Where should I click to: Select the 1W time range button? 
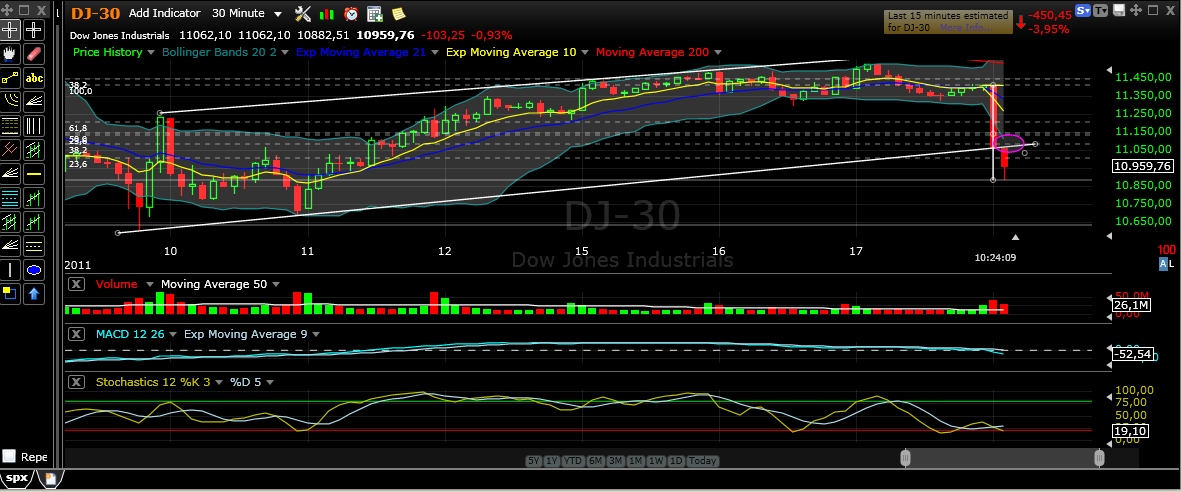click(x=655, y=461)
